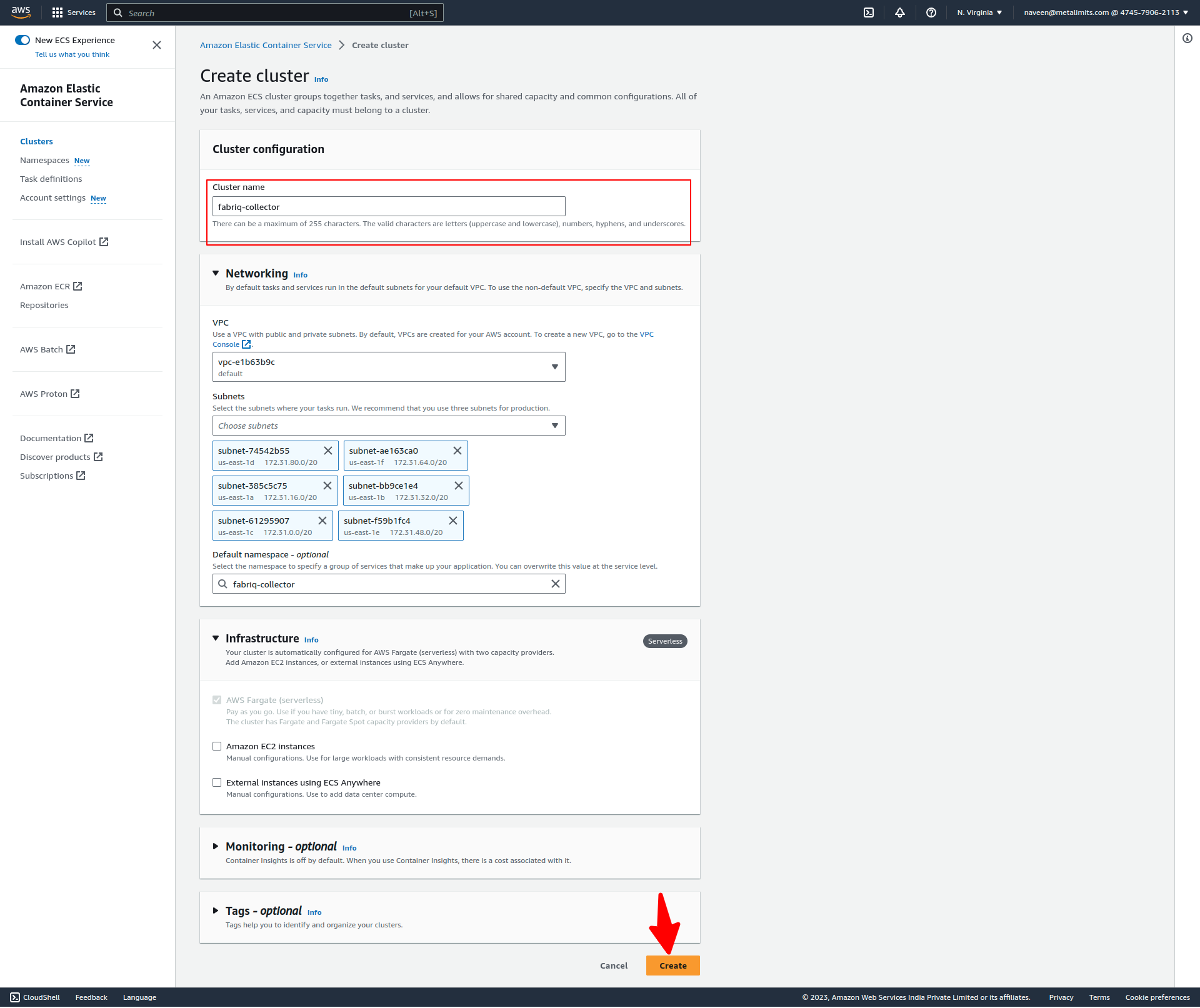This screenshot has width=1200, height=1008.
Task: Go to Namespaces in the sidebar
Action: point(44,161)
